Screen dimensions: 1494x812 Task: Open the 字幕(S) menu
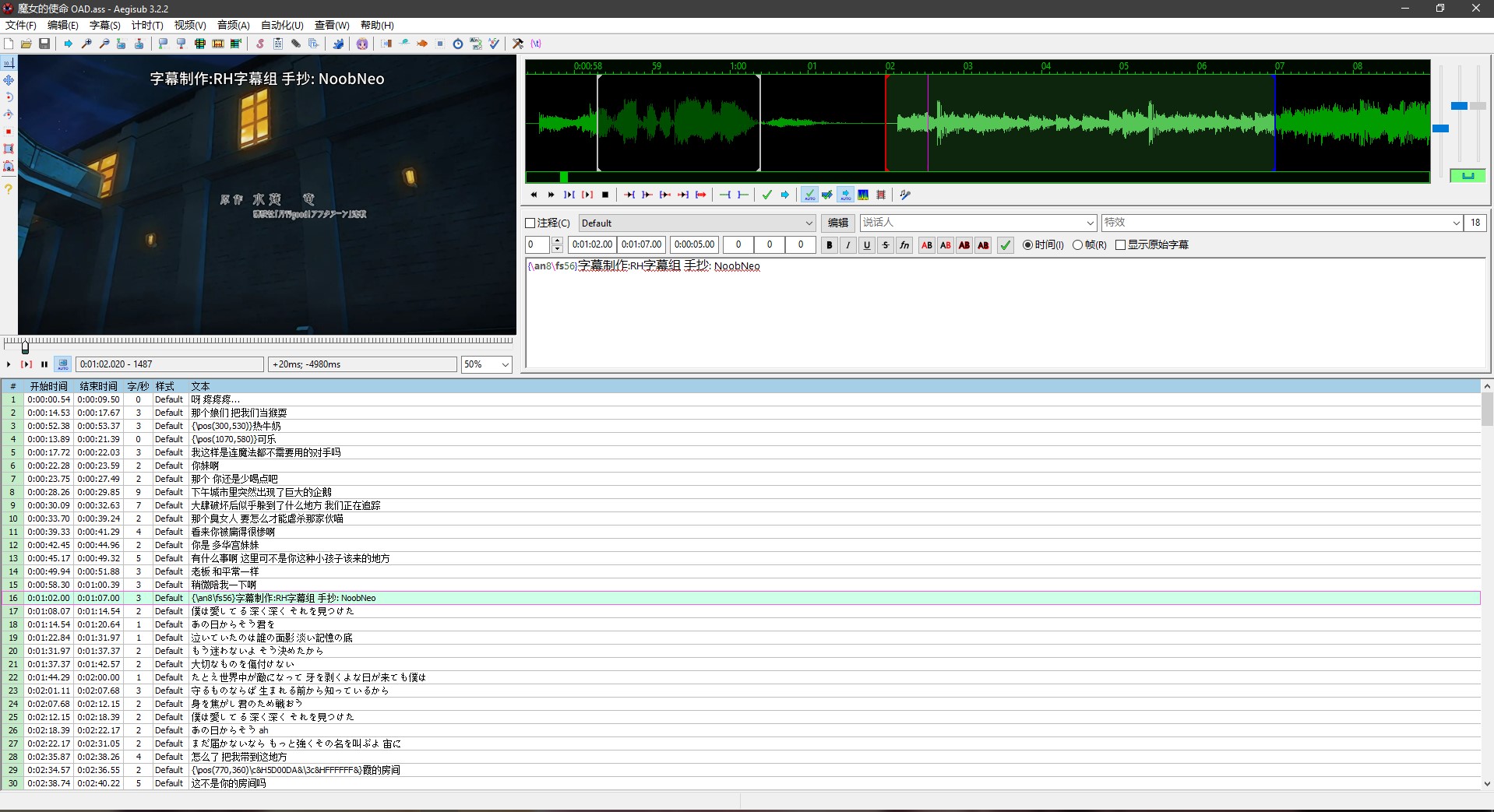[105, 25]
